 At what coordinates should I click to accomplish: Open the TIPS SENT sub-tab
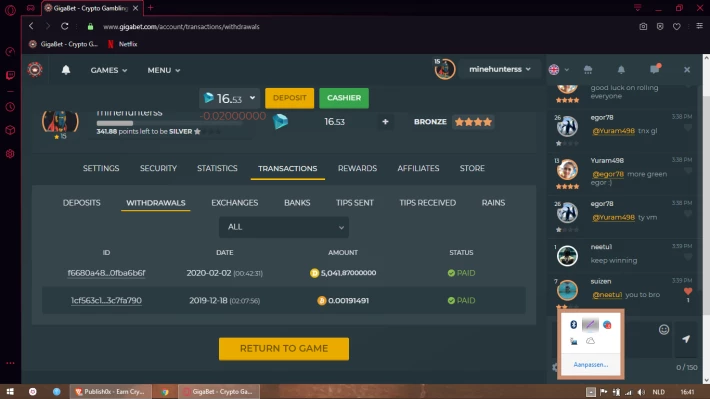click(355, 203)
